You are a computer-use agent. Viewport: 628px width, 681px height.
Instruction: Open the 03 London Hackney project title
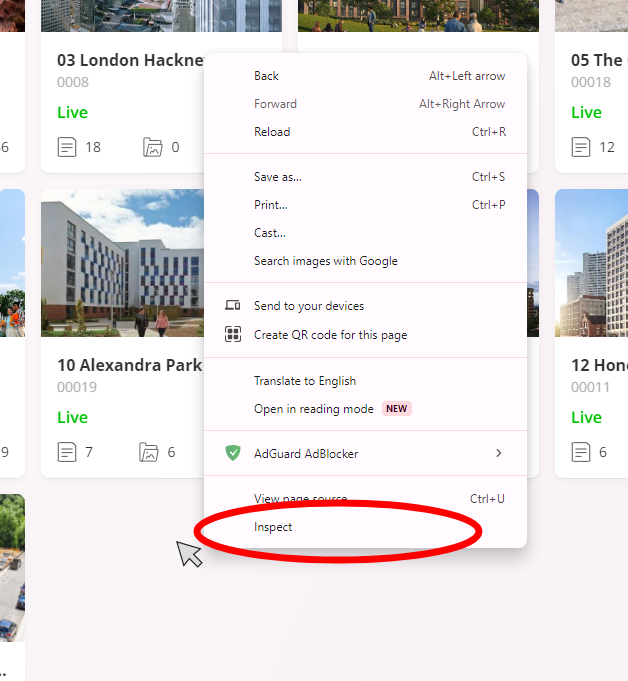coord(130,60)
